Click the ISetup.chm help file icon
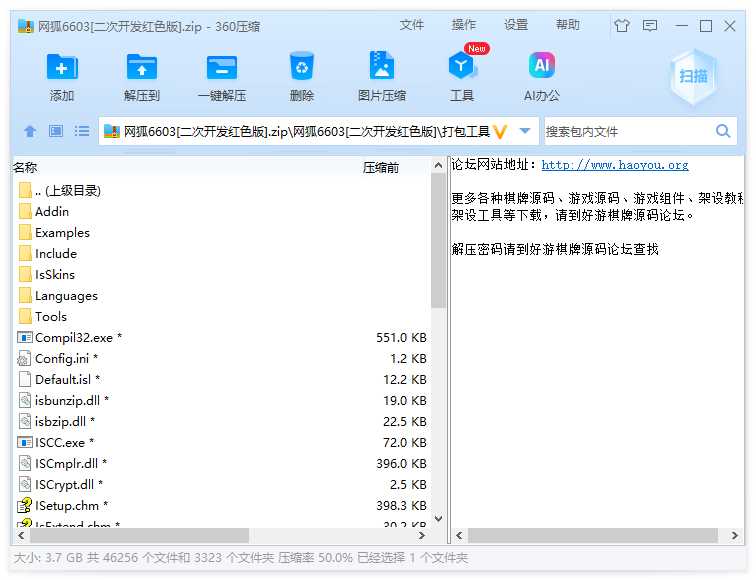The image size is (756, 580). pyautogui.click(x=24, y=505)
